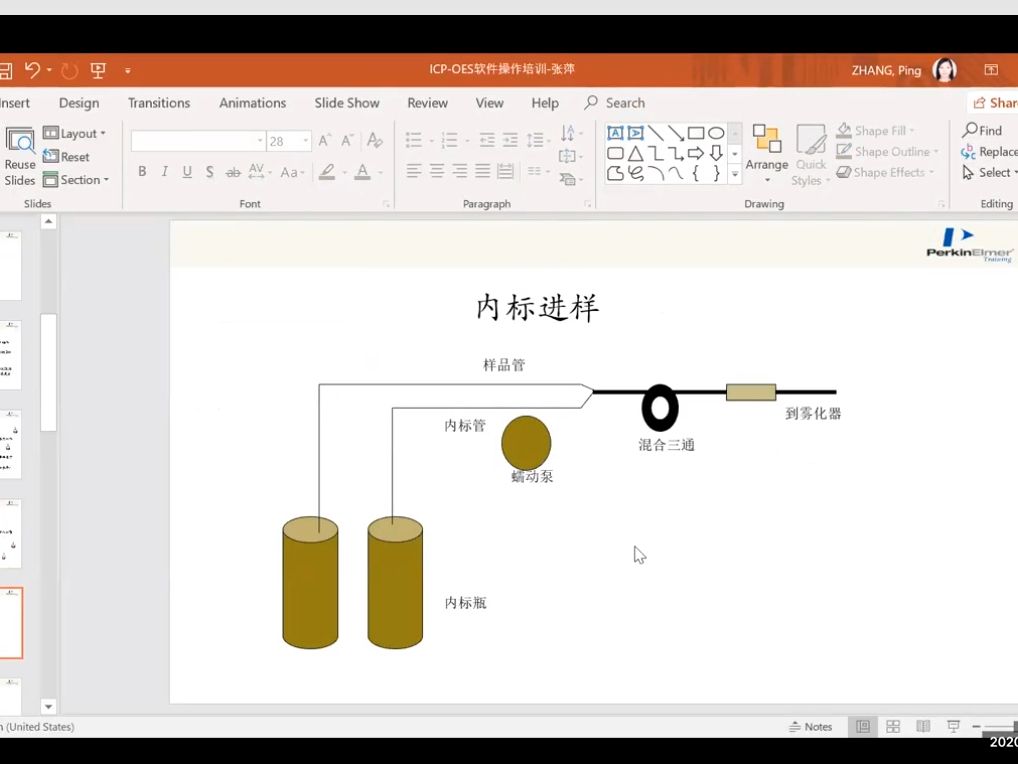Select the Oval shape in gallery
Screen dimensions: 1018x764
pyautogui.click(x=716, y=133)
